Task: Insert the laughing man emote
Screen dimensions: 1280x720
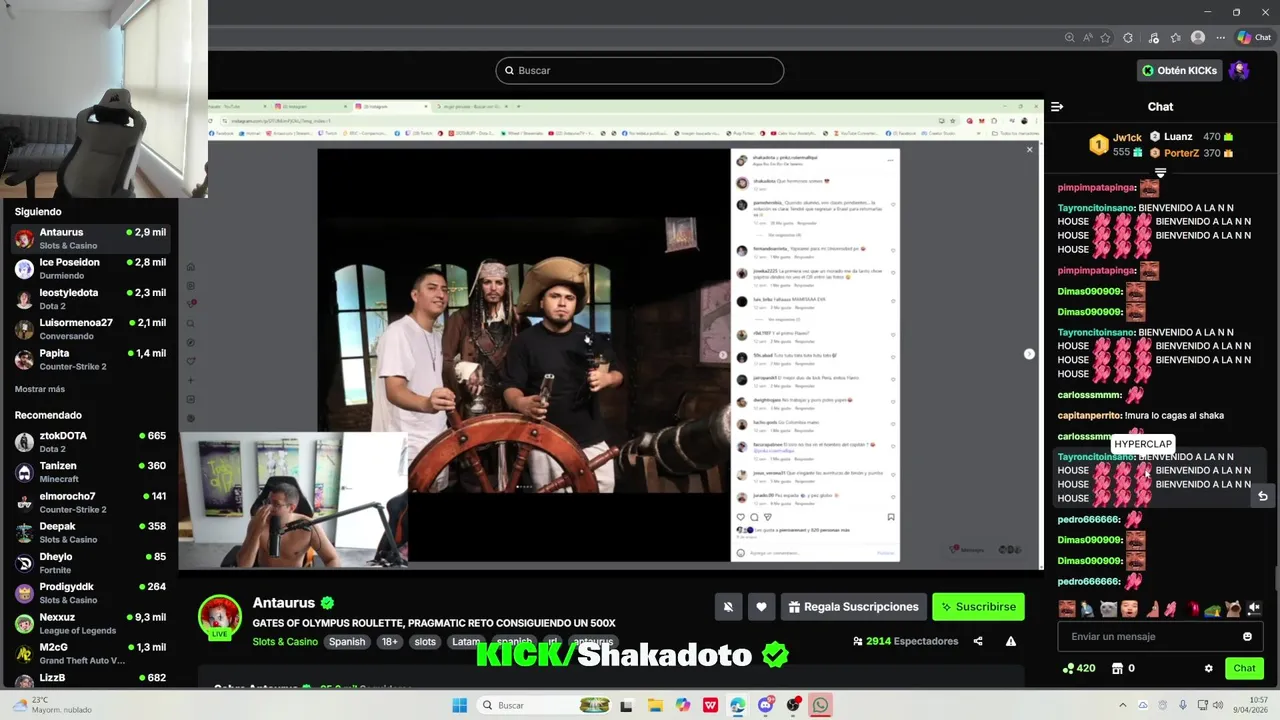Action: coord(1068,608)
